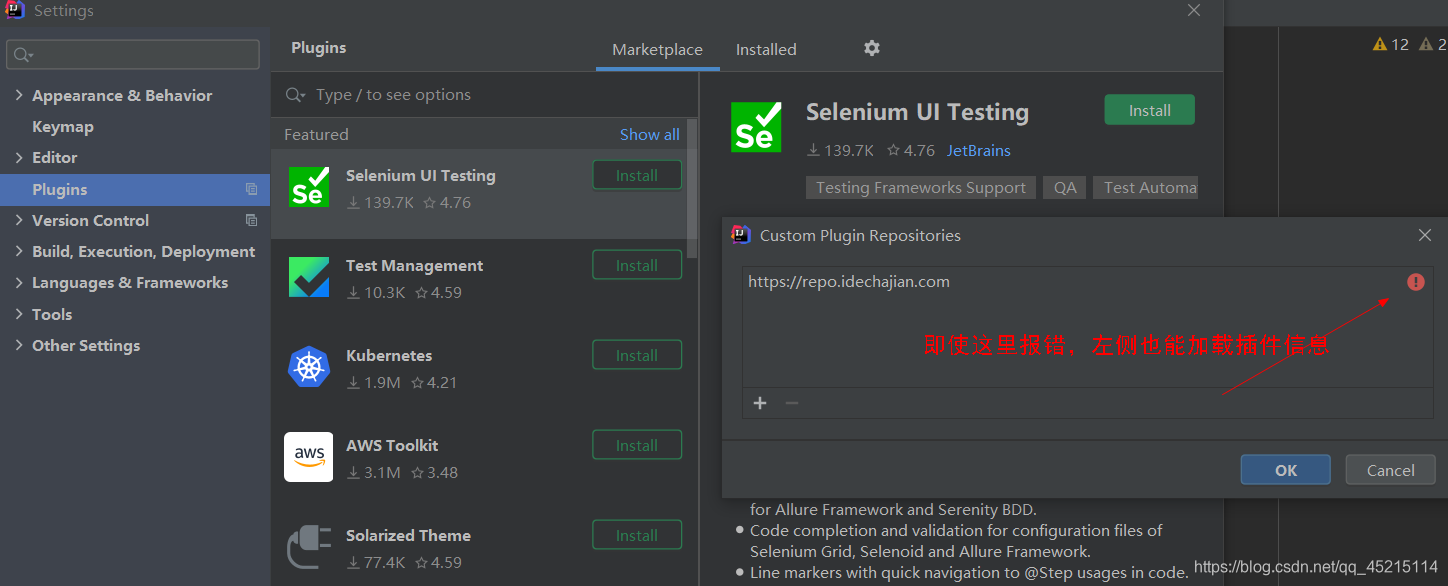Add a repository with the plus icon
1448x586 pixels.
pyautogui.click(x=760, y=403)
